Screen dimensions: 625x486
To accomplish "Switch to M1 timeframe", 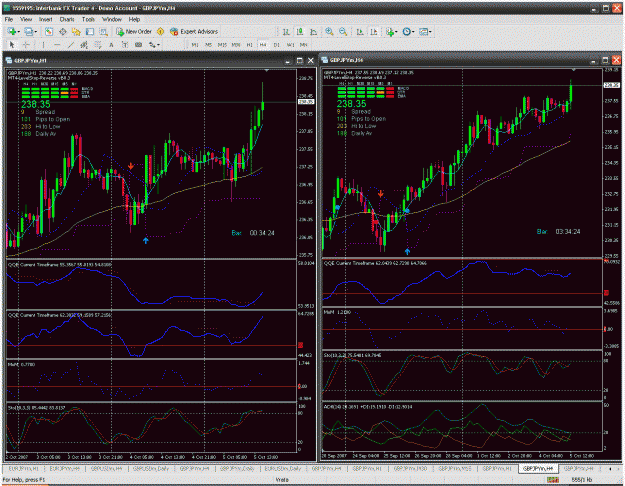I will click(195, 45).
